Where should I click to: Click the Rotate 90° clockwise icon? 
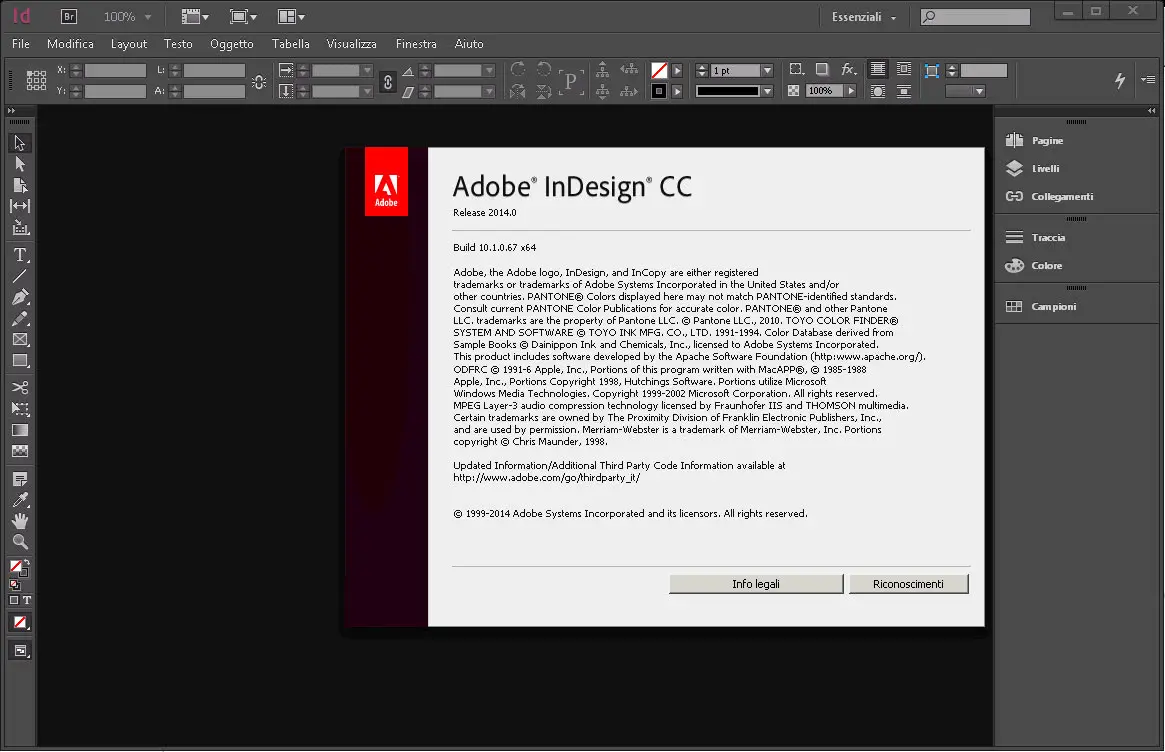(518, 69)
